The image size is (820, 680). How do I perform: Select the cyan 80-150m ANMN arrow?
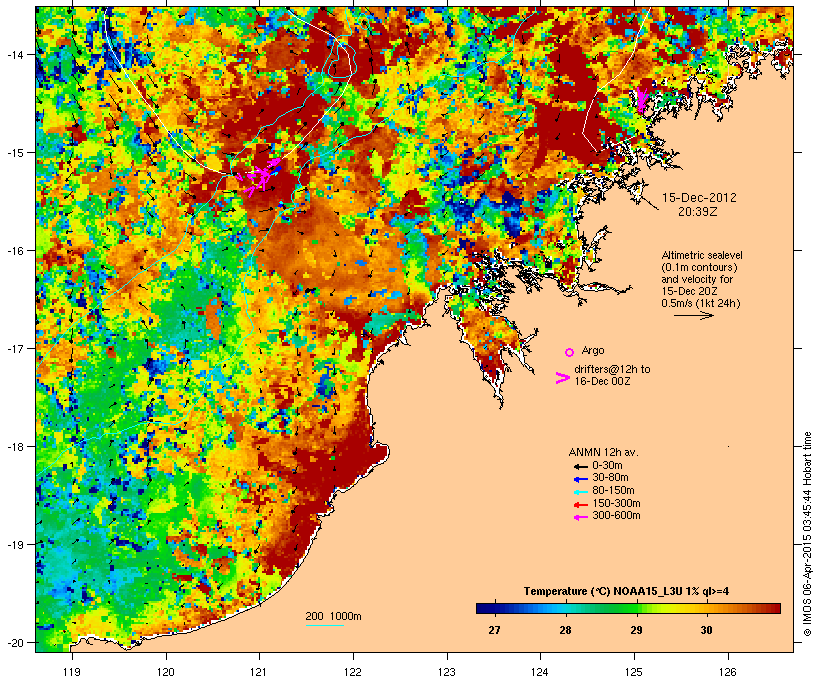pyautogui.click(x=581, y=492)
